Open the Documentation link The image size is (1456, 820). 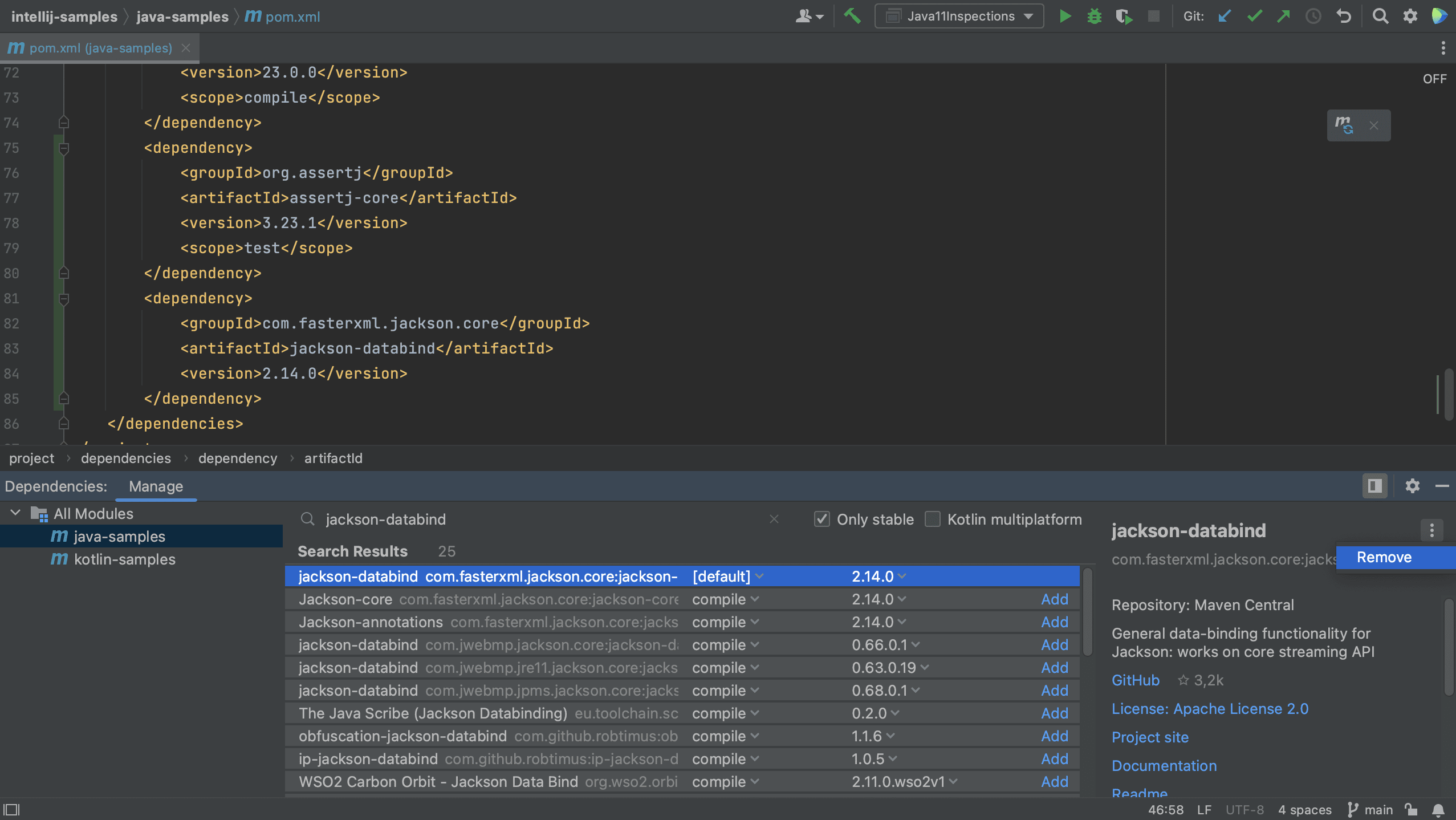(1164, 766)
